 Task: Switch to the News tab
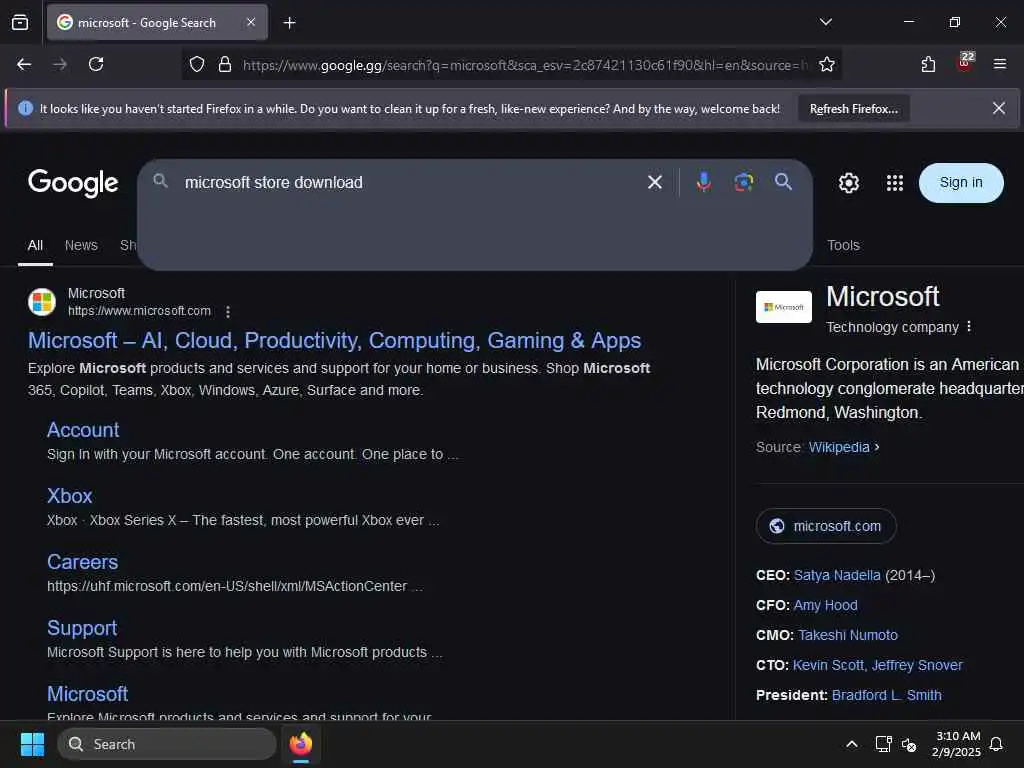coord(81,246)
